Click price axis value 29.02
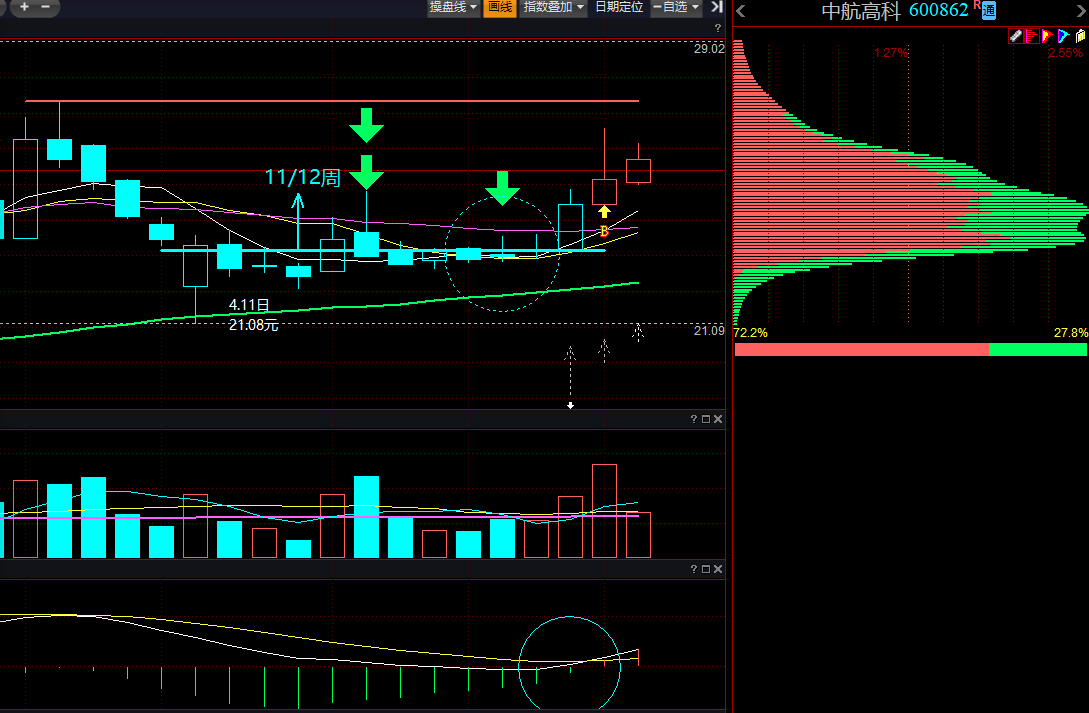The image size is (1089, 713). [x=709, y=49]
